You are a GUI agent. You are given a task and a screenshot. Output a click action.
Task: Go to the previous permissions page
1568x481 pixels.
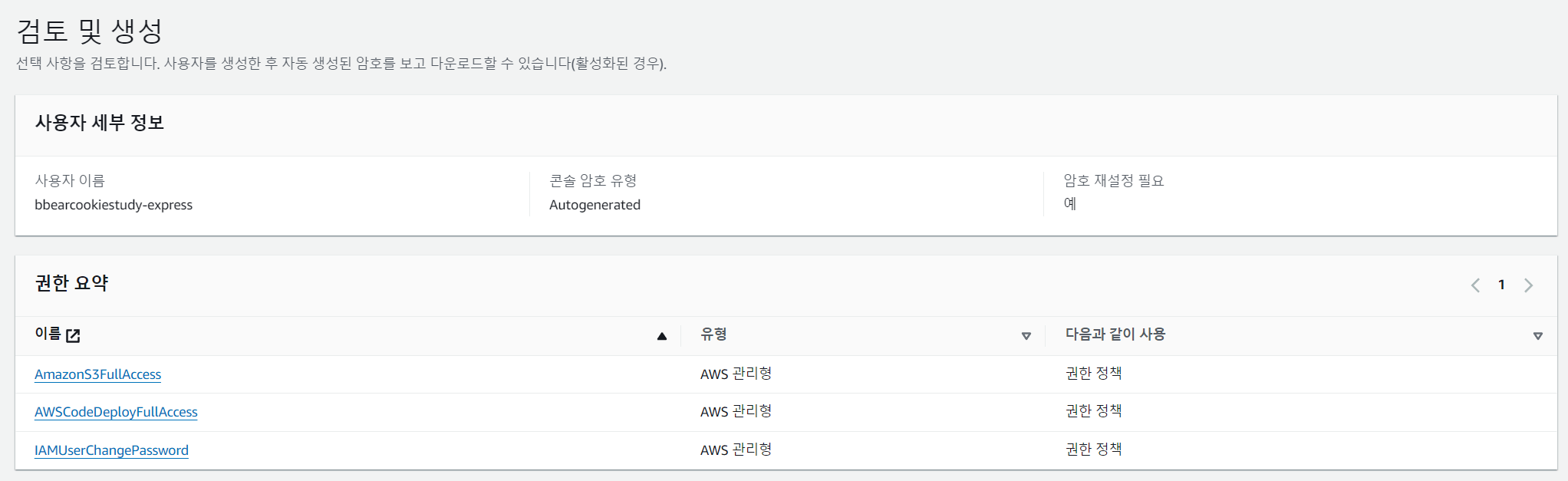coord(1475,285)
